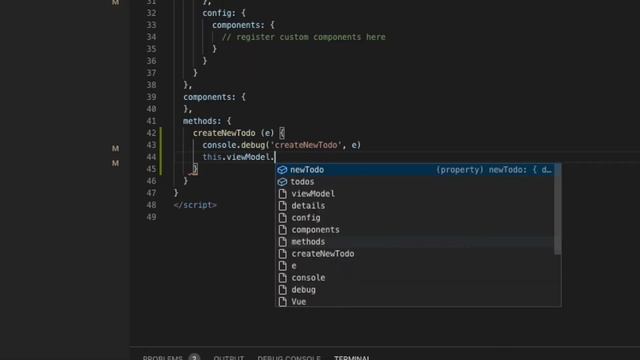Choose the debug suggestion entry

(416, 290)
